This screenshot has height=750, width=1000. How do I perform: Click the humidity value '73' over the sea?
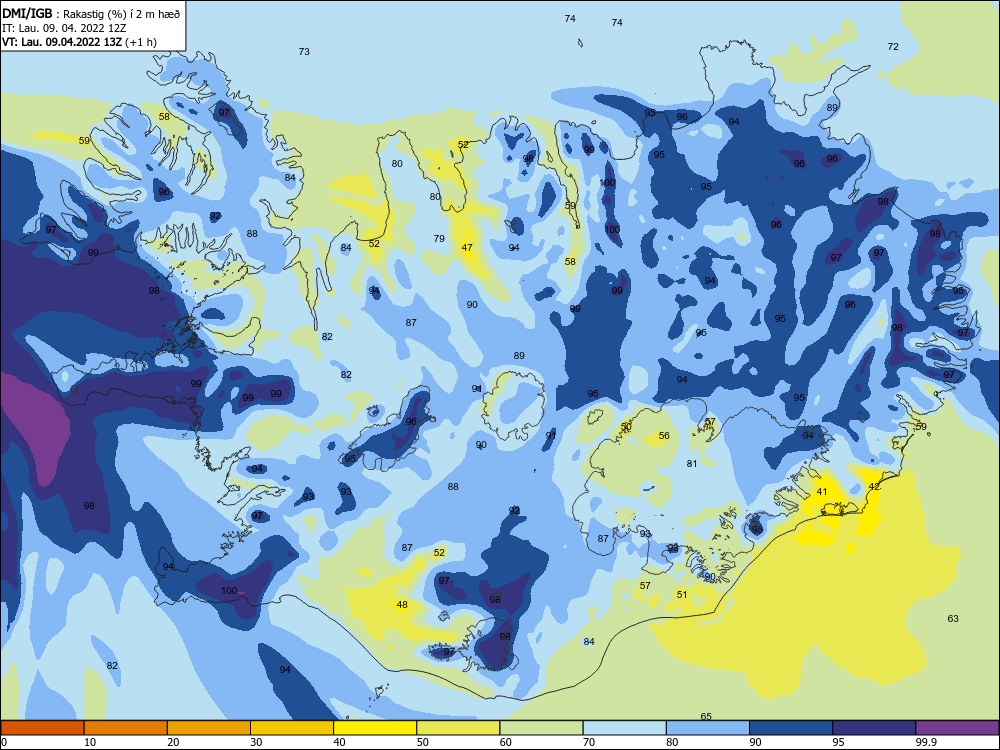[x=304, y=52]
